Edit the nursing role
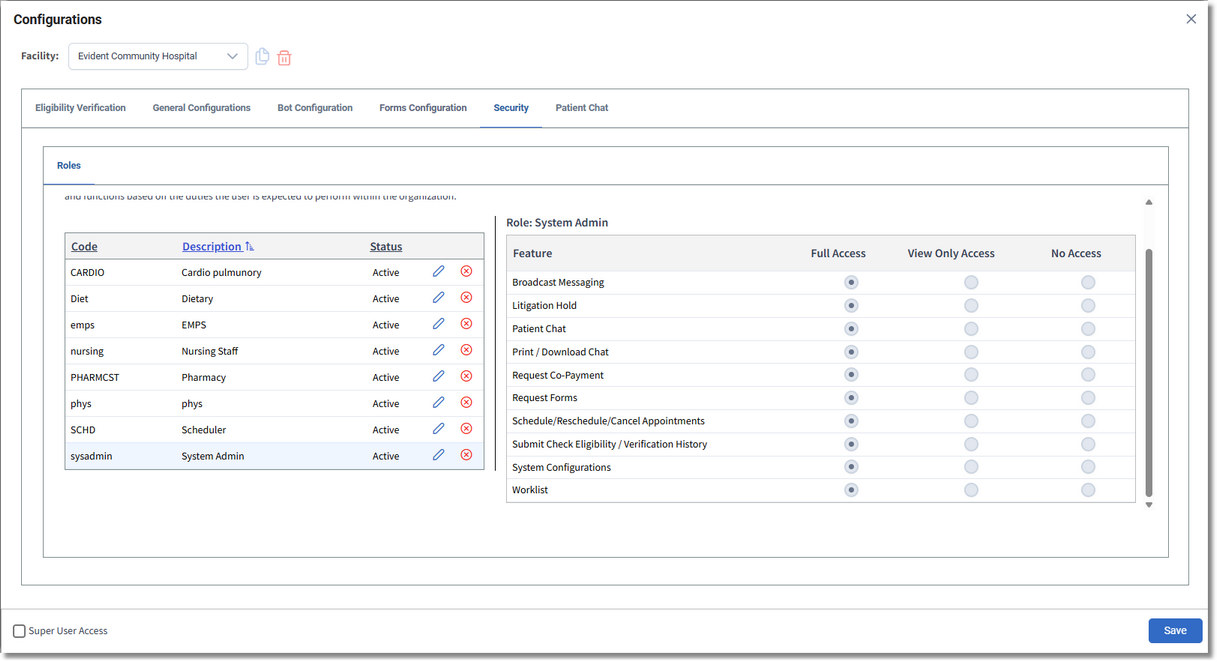Screen dimensions: 1217x662 438,350
